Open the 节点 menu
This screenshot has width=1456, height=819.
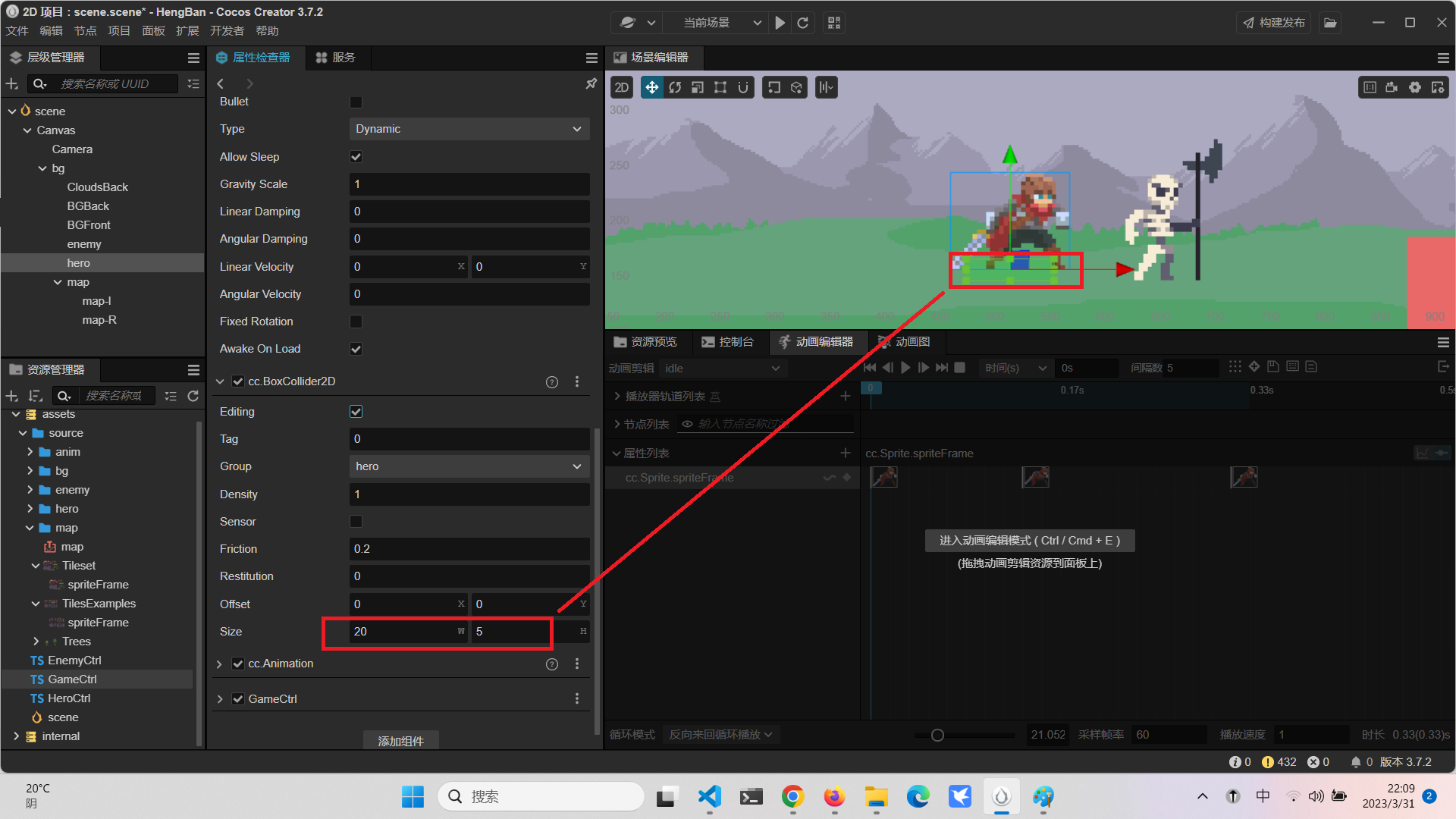(x=85, y=31)
